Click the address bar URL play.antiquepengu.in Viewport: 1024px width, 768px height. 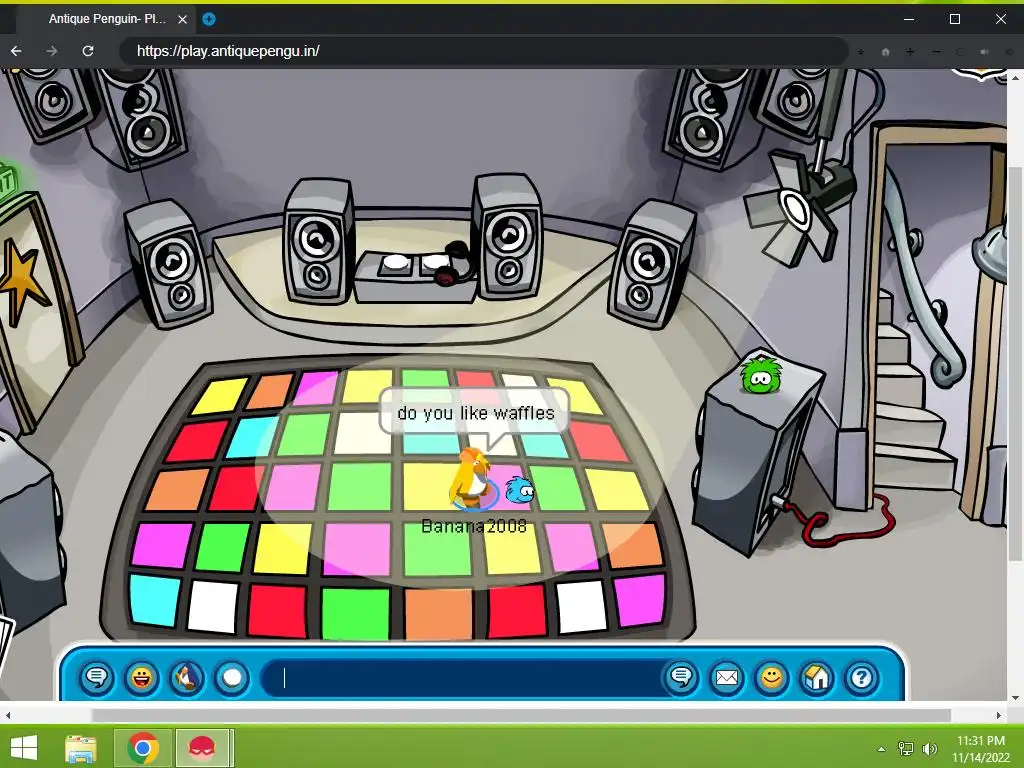[x=483, y=51]
